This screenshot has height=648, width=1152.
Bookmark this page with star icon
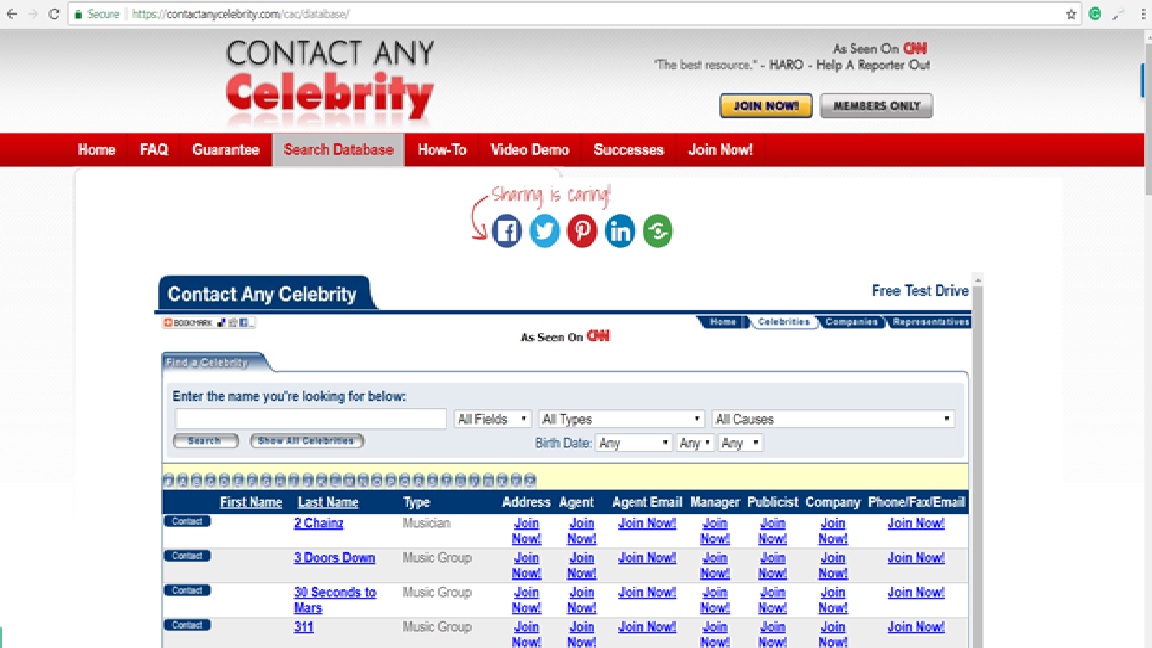pyautogui.click(x=1070, y=14)
